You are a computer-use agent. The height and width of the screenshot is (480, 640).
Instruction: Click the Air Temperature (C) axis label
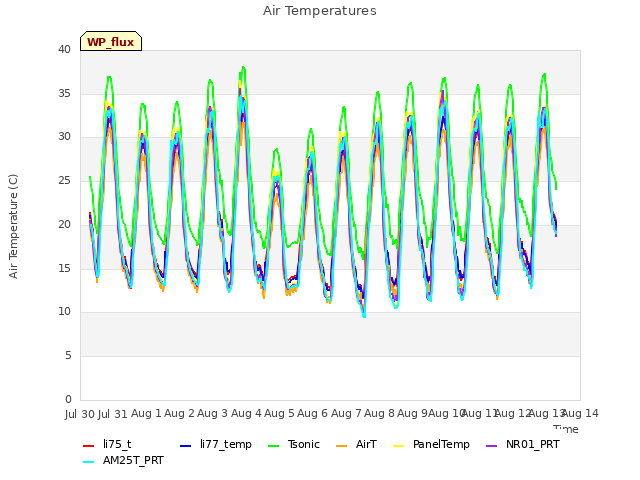coord(13,226)
